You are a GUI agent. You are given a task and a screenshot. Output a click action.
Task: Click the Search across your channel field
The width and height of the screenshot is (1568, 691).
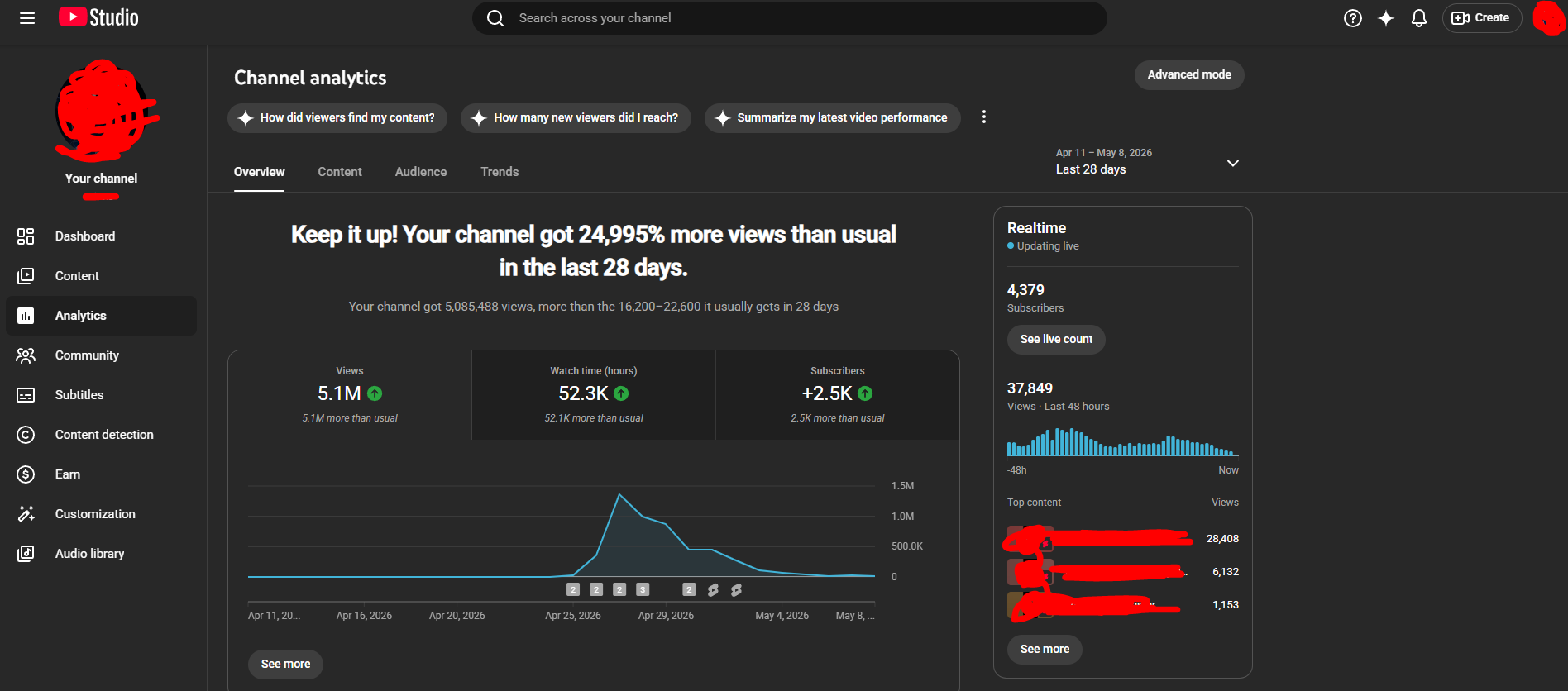[x=790, y=18]
